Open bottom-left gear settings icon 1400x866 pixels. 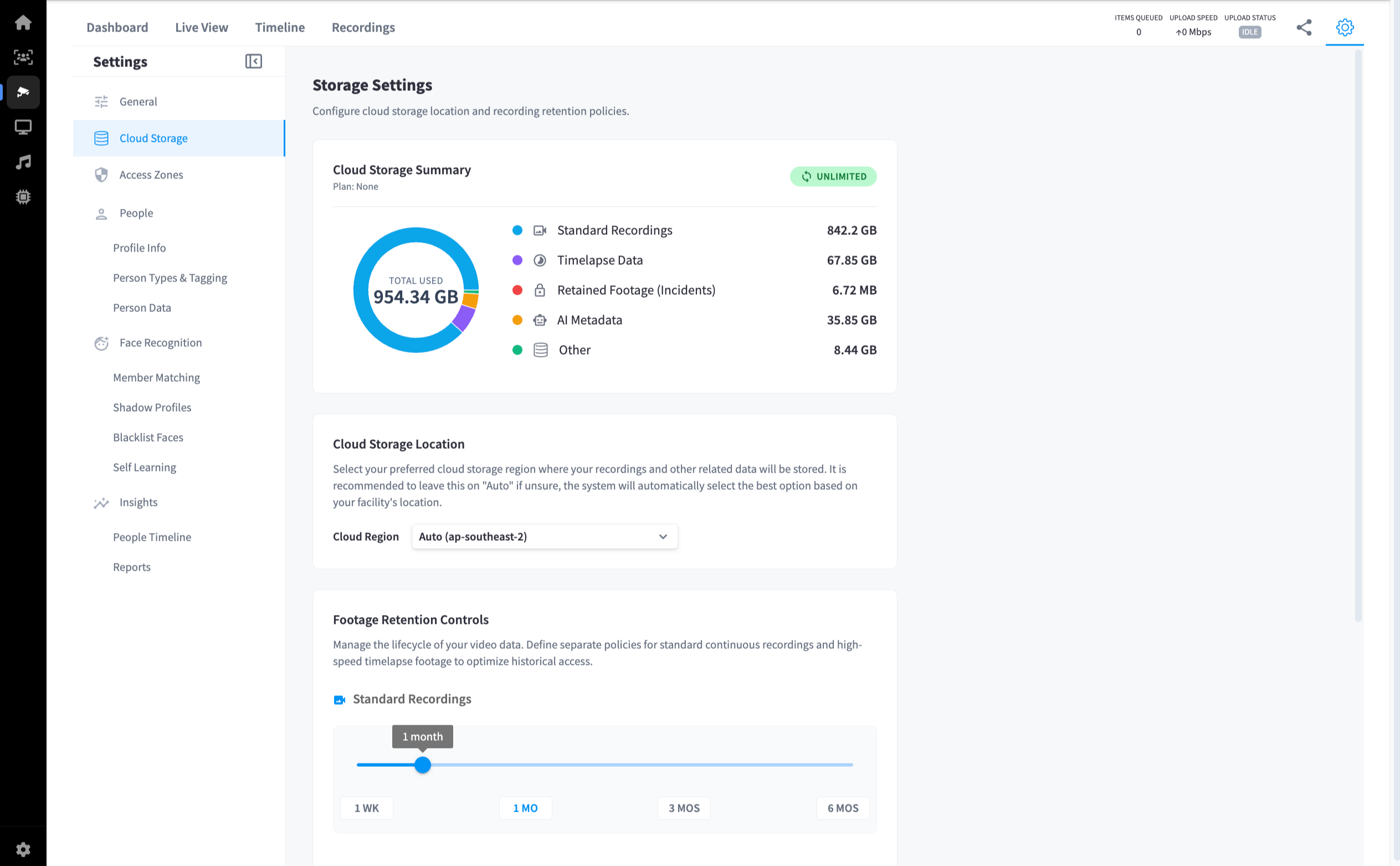pos(23,849)
